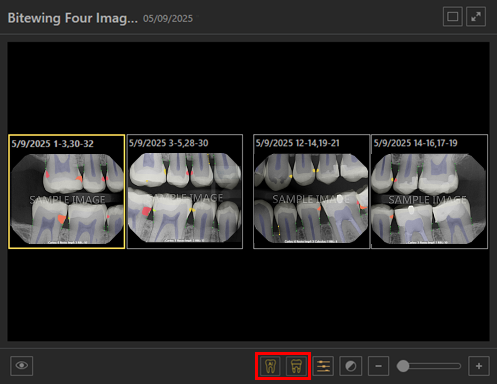This screenshot has height=384, width=497.
Task: Click the single-pane layout square icon
Action: [x=452, y=16]
